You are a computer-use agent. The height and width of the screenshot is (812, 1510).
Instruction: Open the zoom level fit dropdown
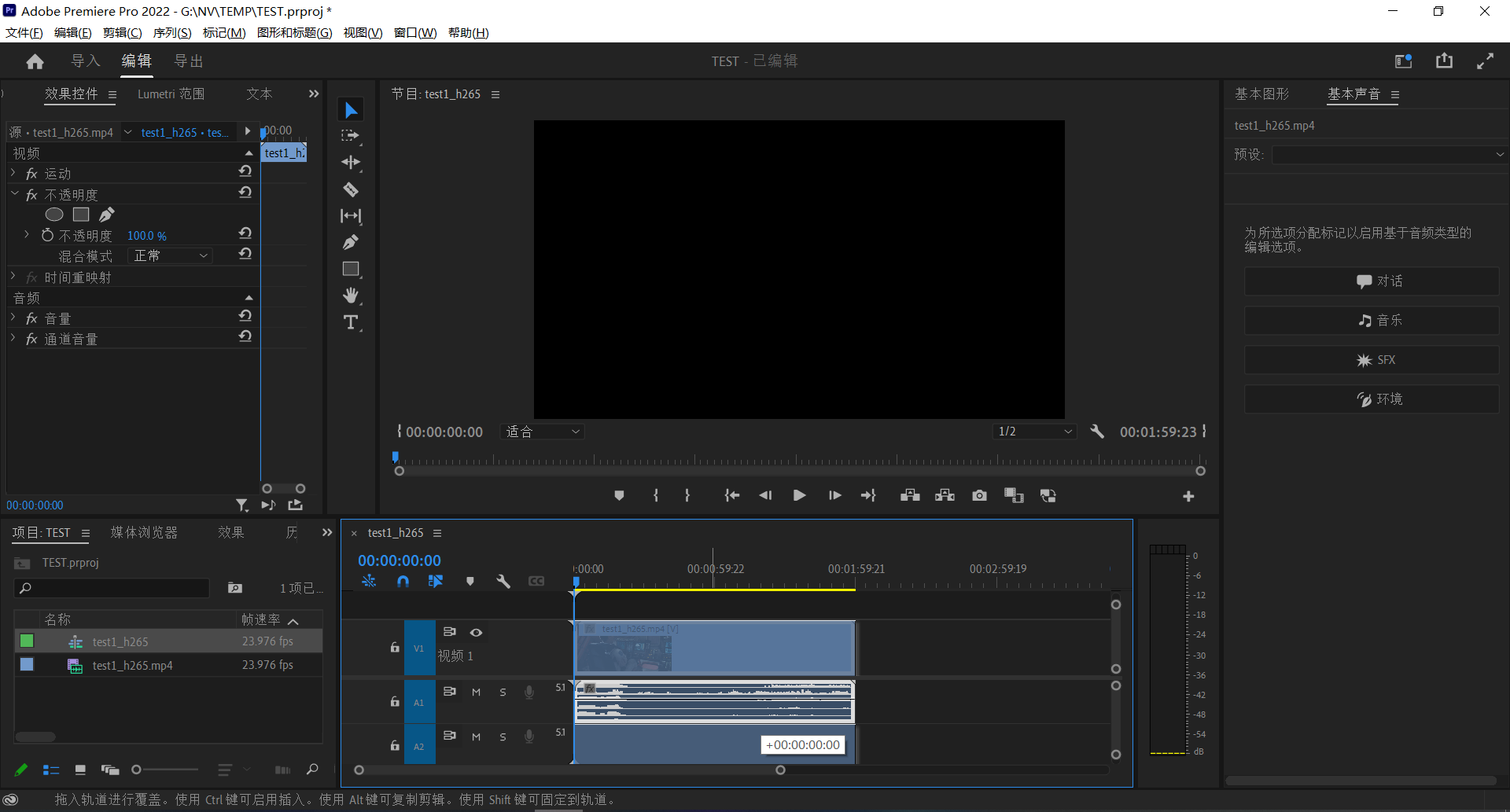coord(542,432)
